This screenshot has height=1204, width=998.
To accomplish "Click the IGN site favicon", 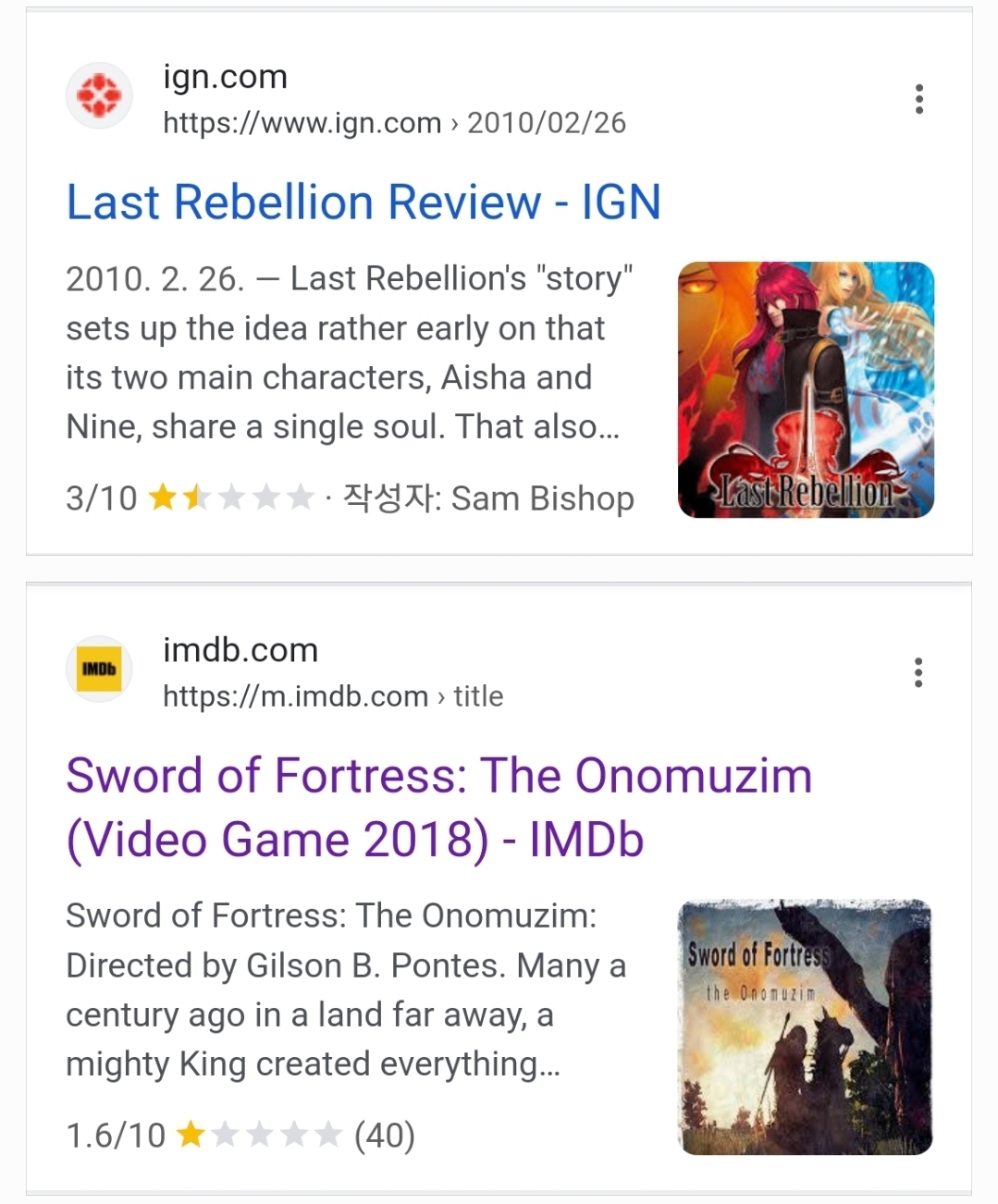I will (99, 96).
